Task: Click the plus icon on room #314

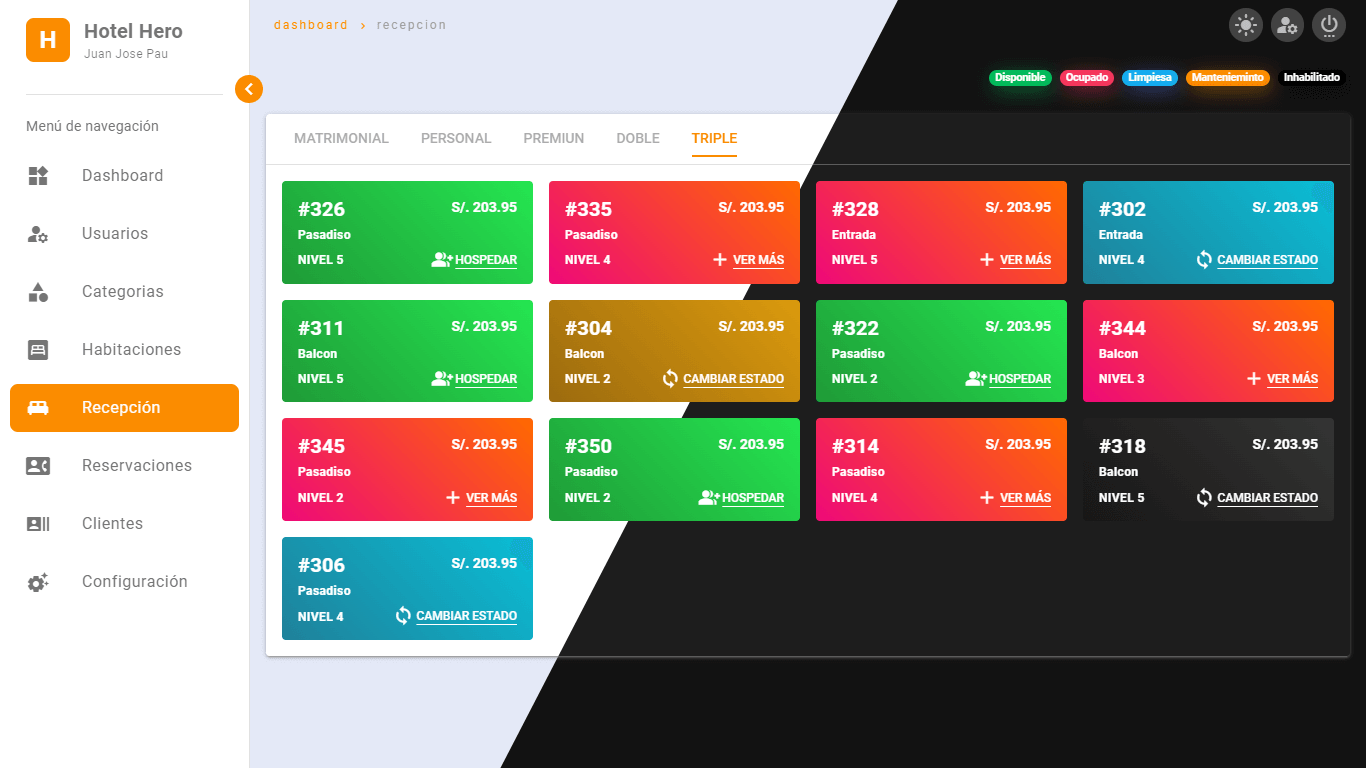Action: click(x=987, y=498)
